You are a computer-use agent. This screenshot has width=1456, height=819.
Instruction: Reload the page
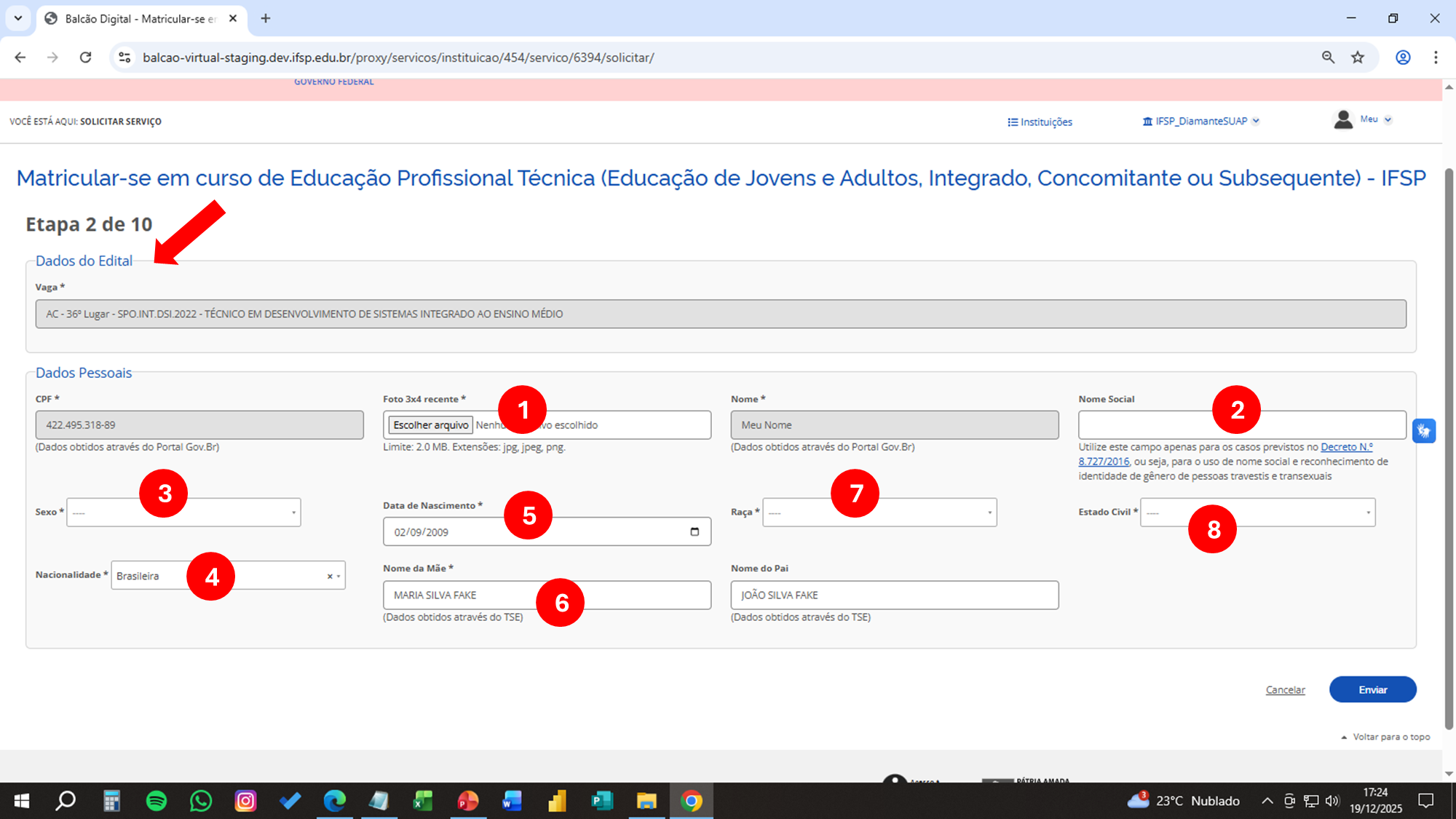tap(85, 58)
